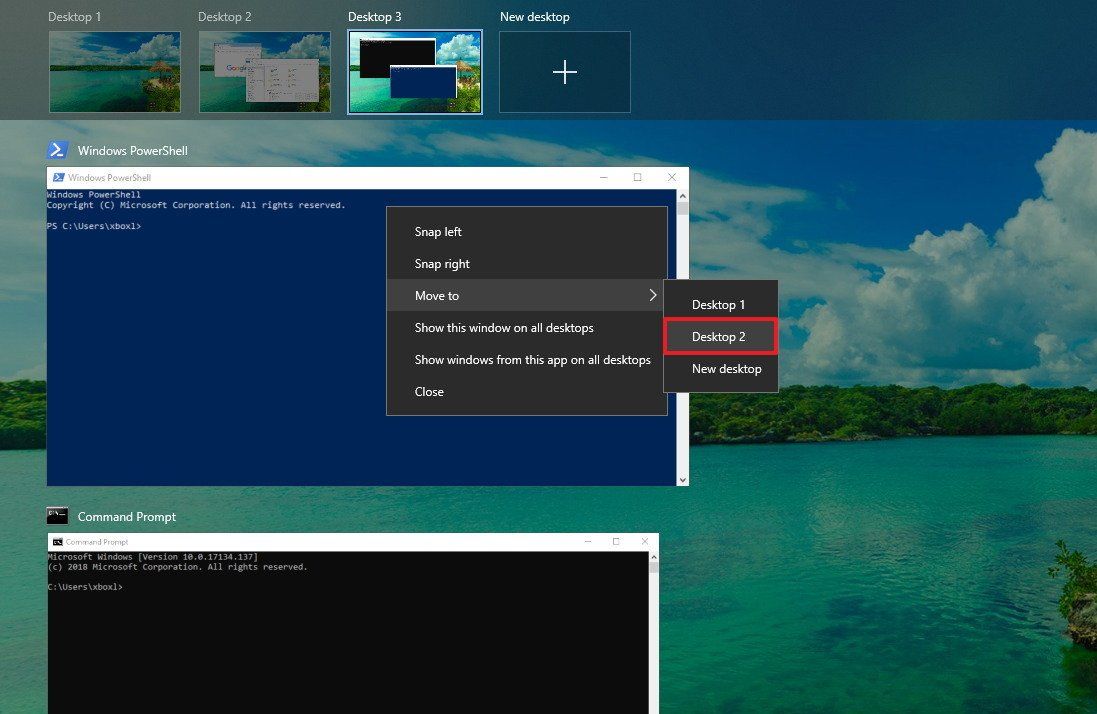This screenshot has width=1097, height=714.
Task: Click the PowerShell scrollbar down arrow
Action: click(x=683, y=480)
